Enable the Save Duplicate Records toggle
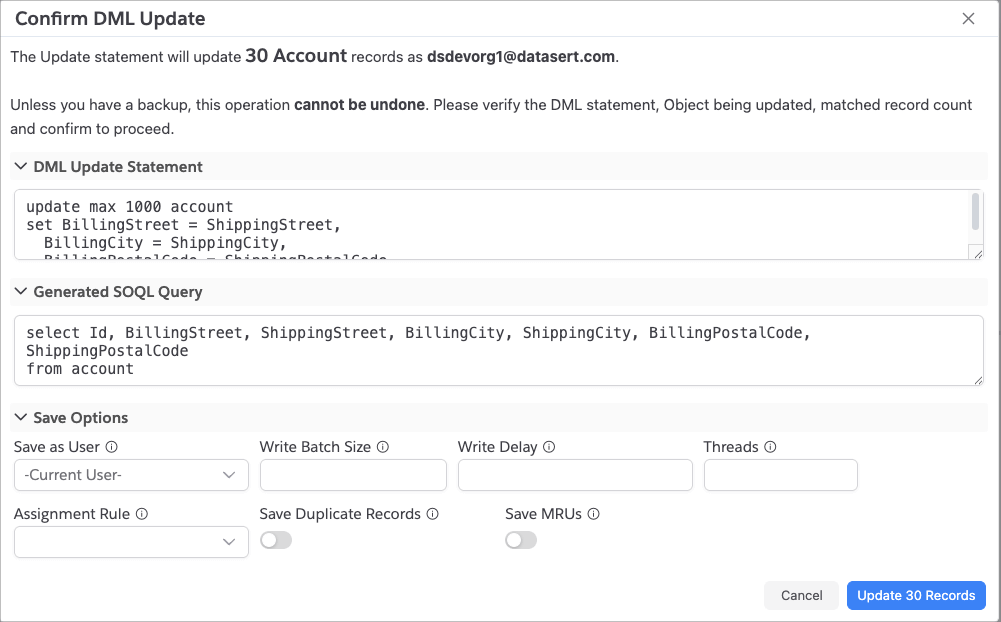 point(276,540)
